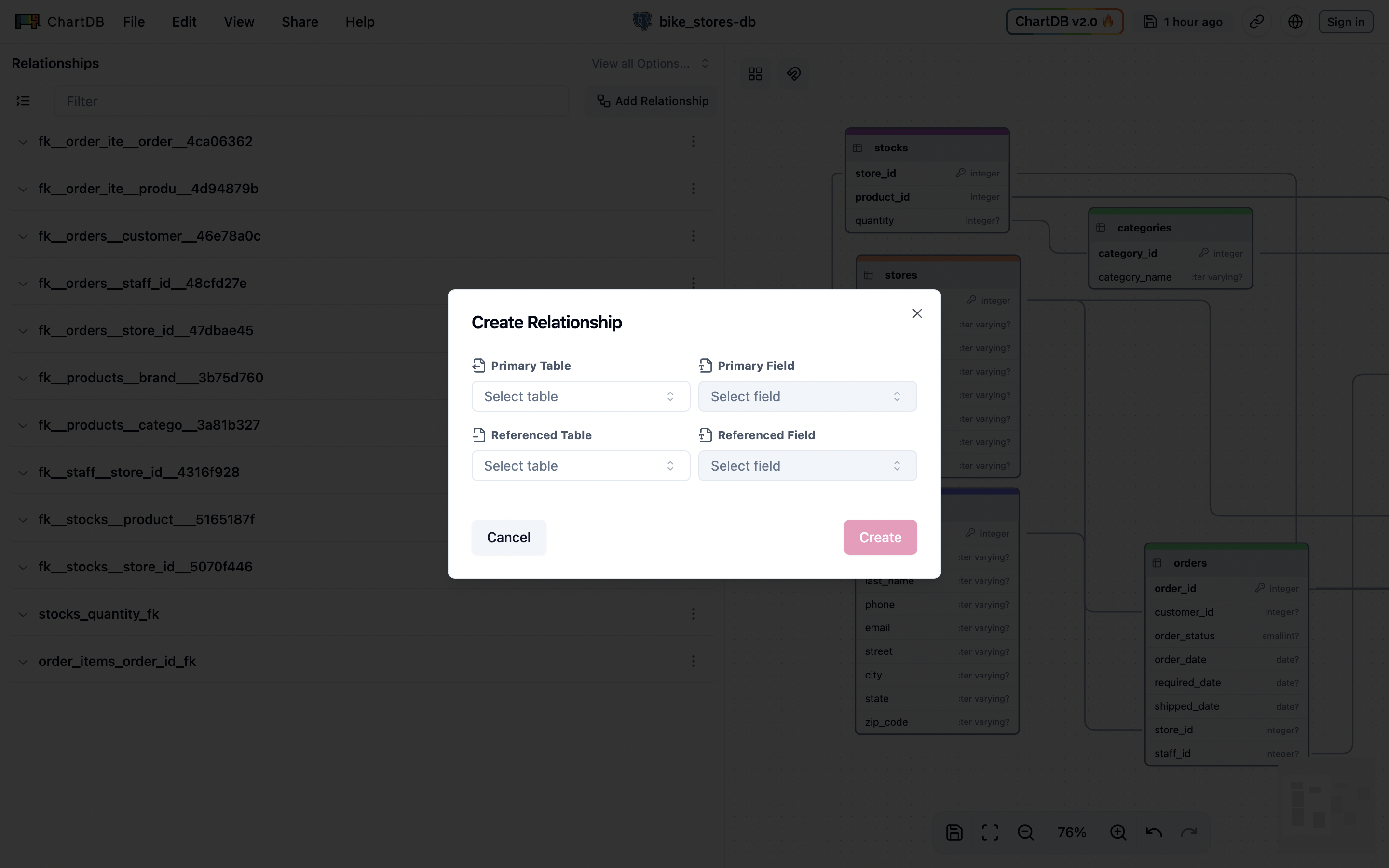Screen dimensions: 1389x868
Task: Click the fit-to-screen icon in bottom toolbar
Action: [x=990, y=832]
